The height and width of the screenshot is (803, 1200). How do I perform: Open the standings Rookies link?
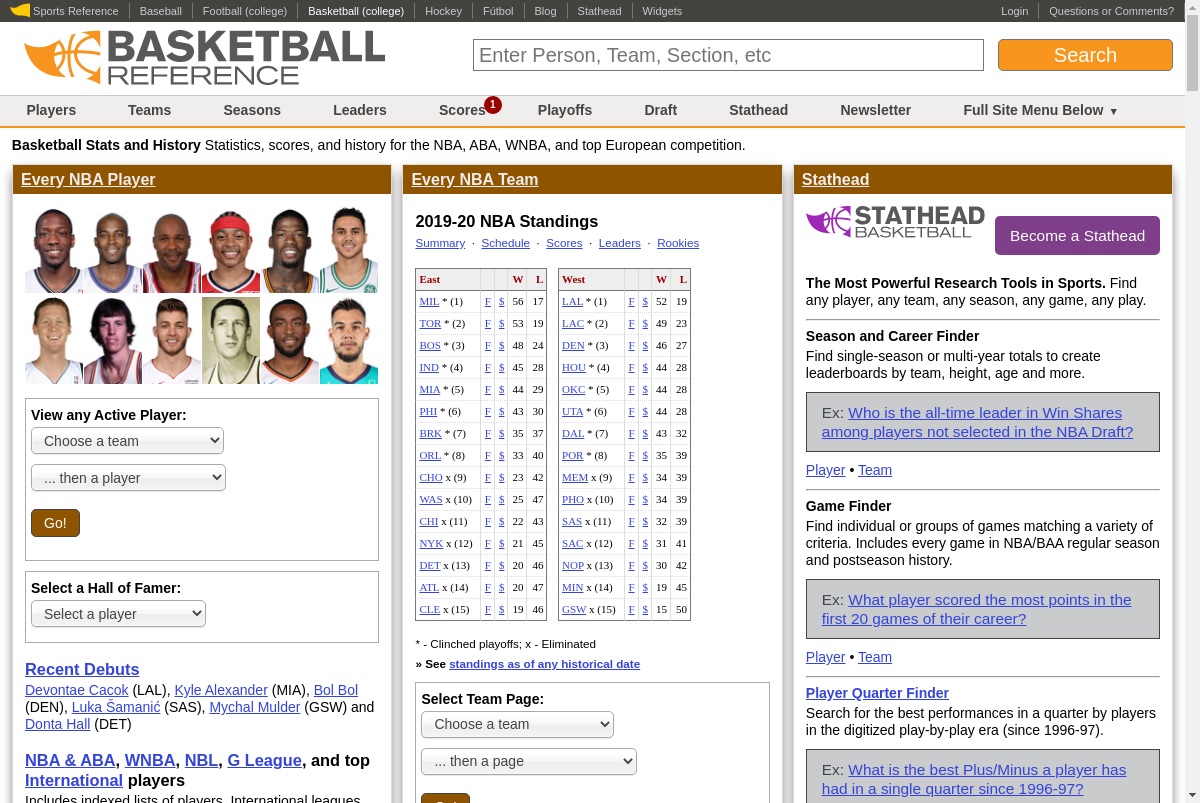click(x=678, y=243)
